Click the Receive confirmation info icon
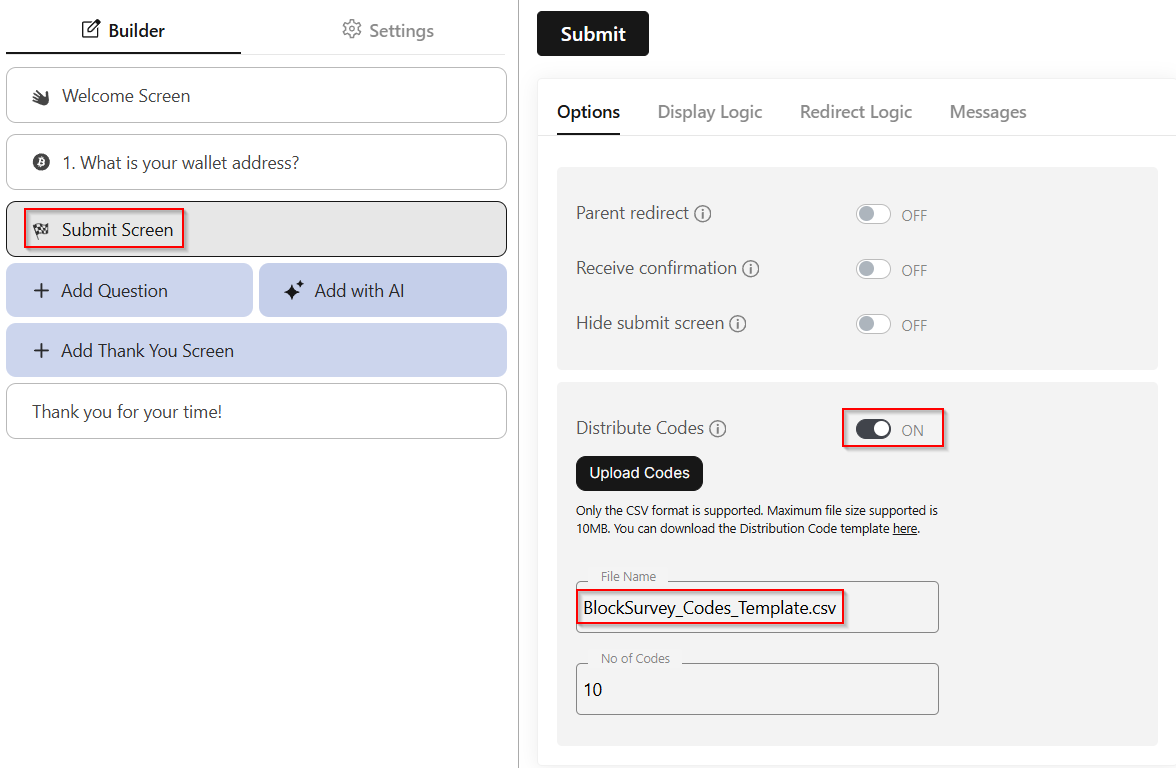This screenshot has height=768, width=1176. (x=751, y=269)
